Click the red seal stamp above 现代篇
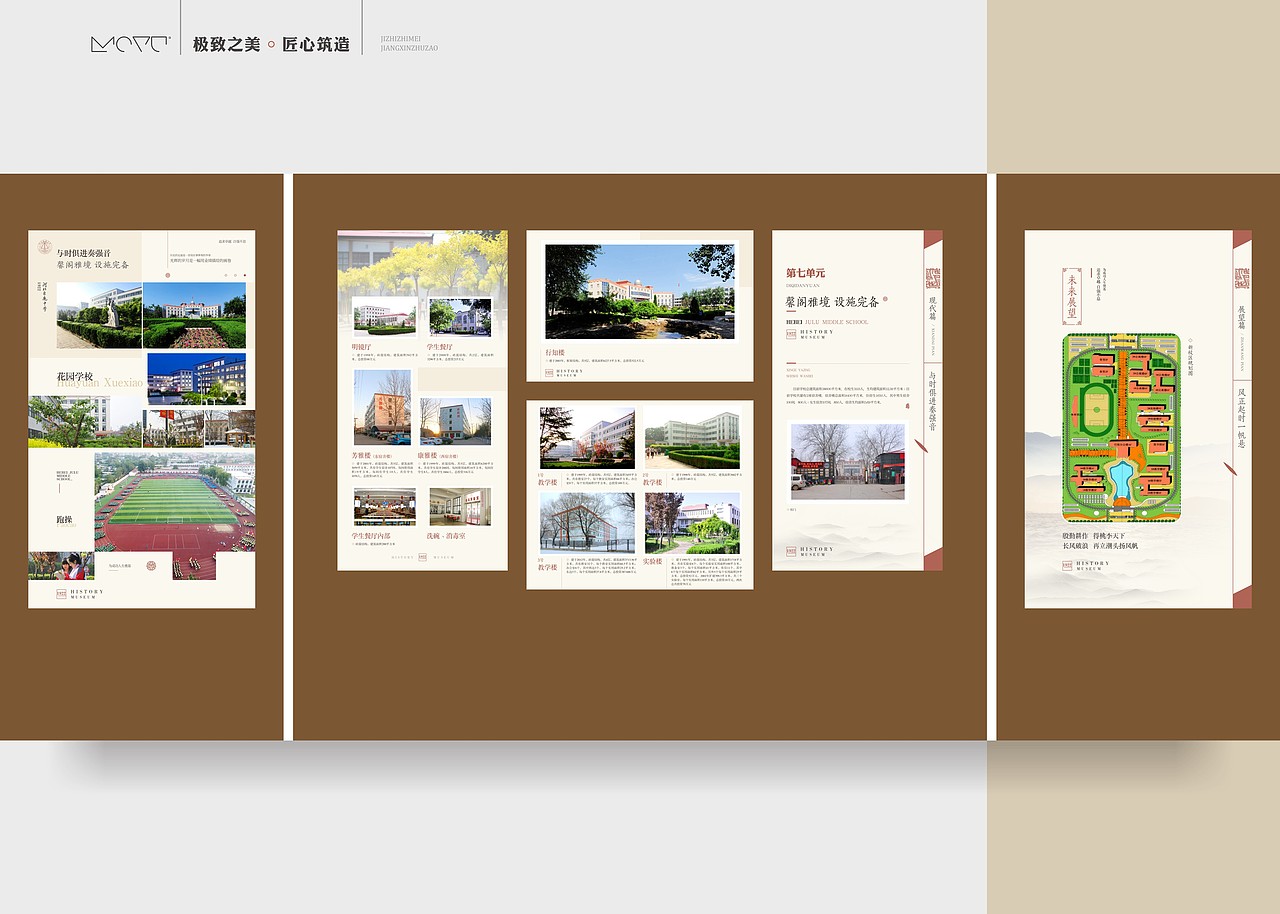Screen dimensions: 1280x914 tap(934, 277)
